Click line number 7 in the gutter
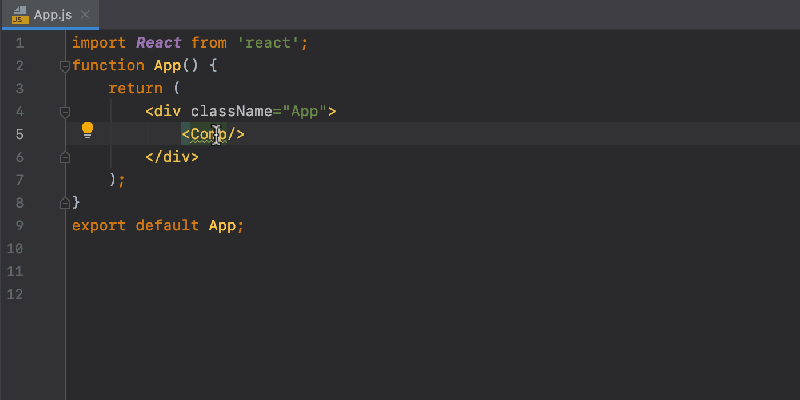Screen dimensions: 800x400 pos(20,180)
